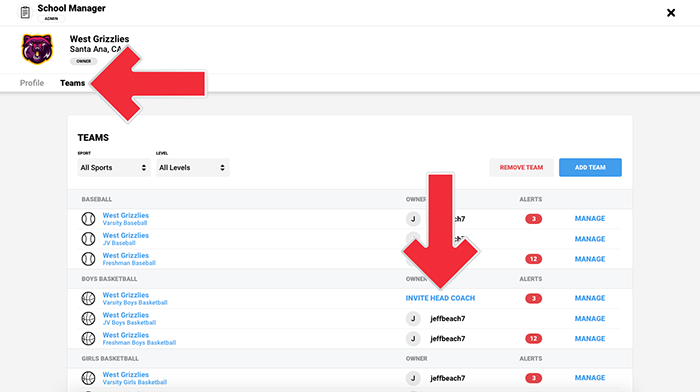The image size is (700, 392).
Task: Click the Add Team button
Action: (x=590, y=167)
